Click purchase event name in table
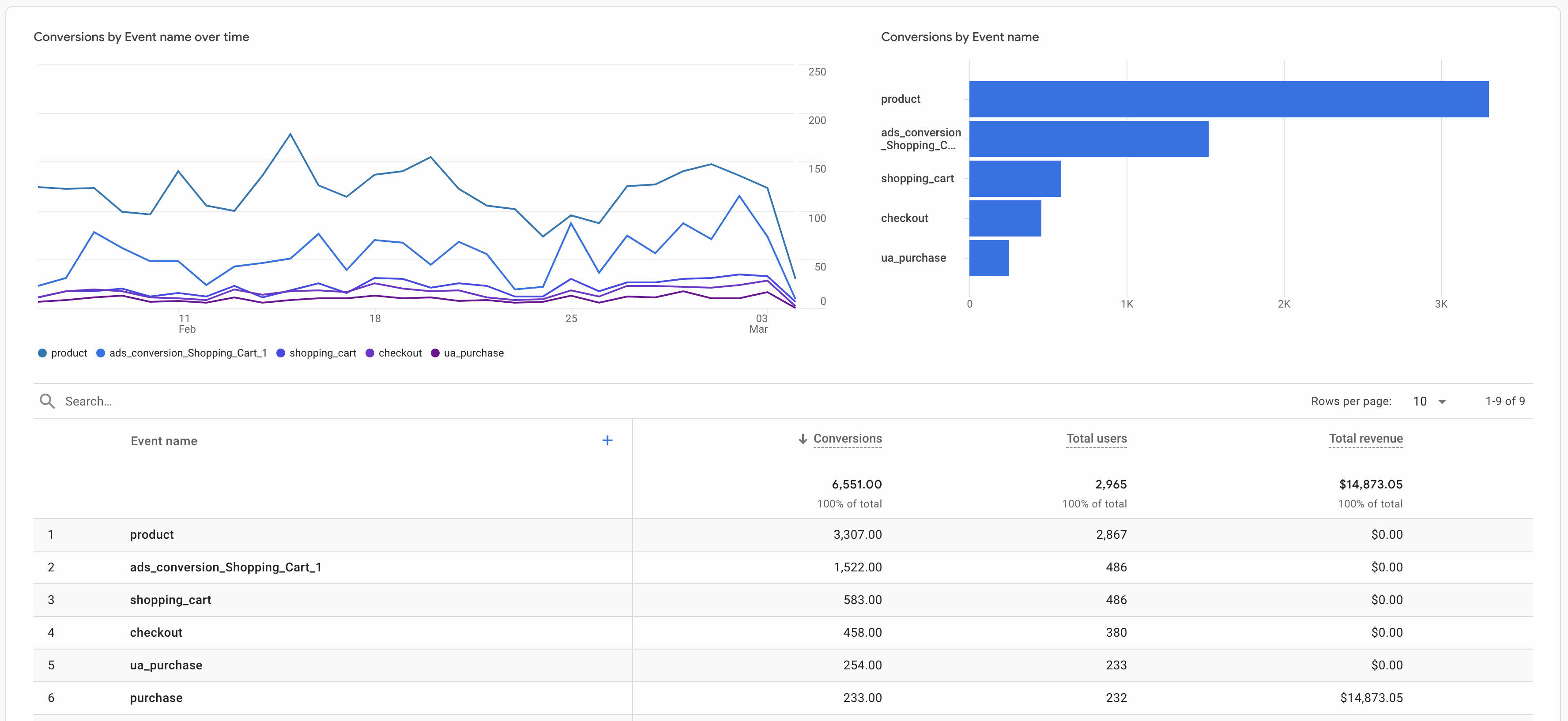This screenshot has width=1568, height=721. 156,698
